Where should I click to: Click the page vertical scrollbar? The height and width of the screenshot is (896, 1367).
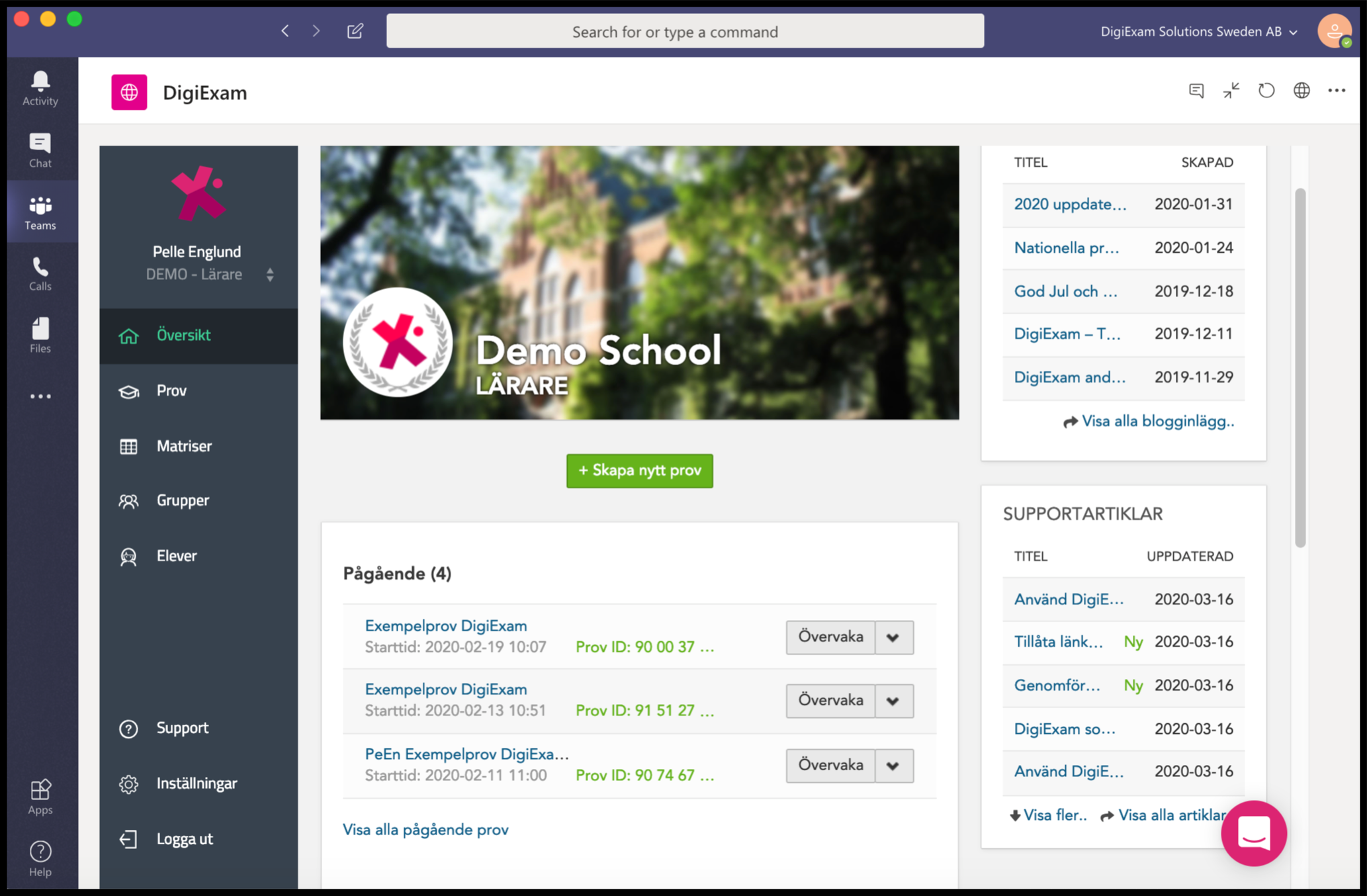[x=1300, y=367]
